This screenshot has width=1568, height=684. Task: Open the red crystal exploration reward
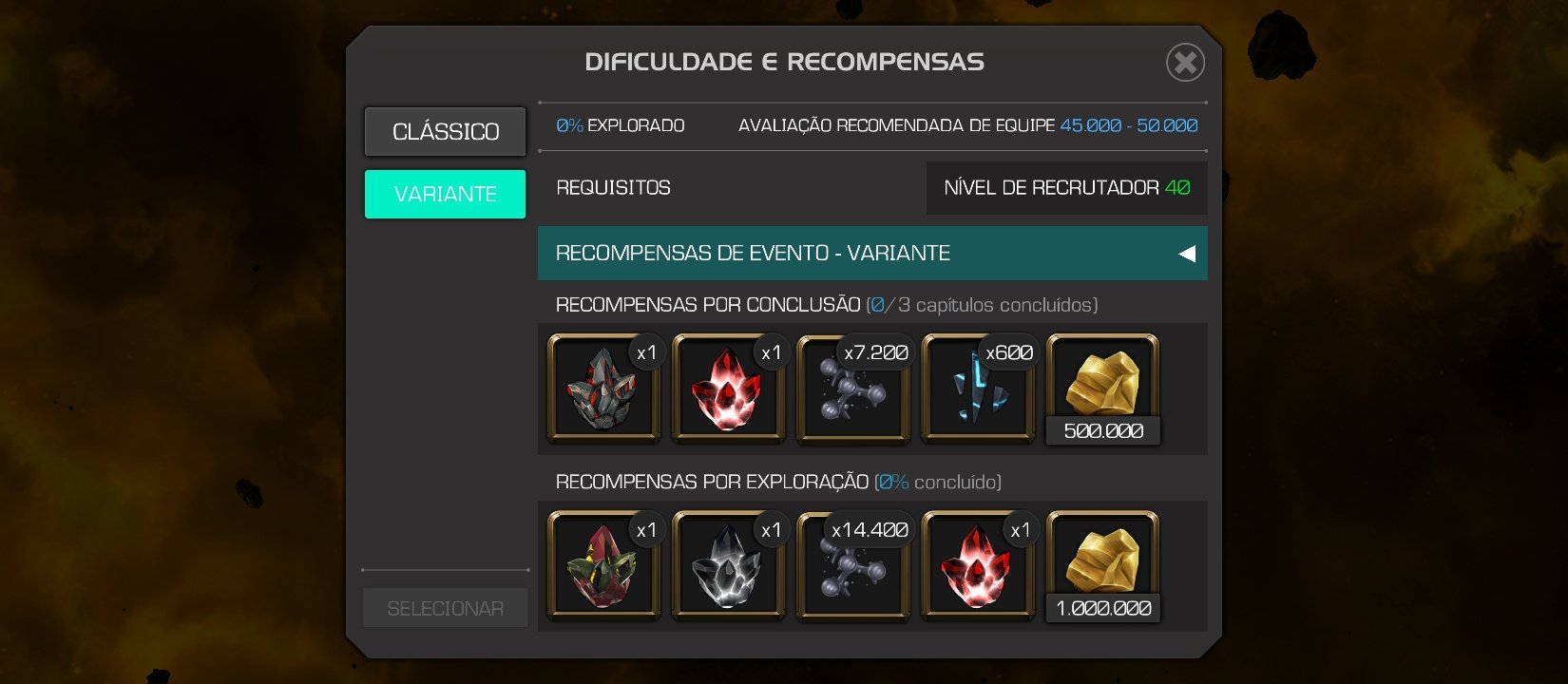click(978, 566)
